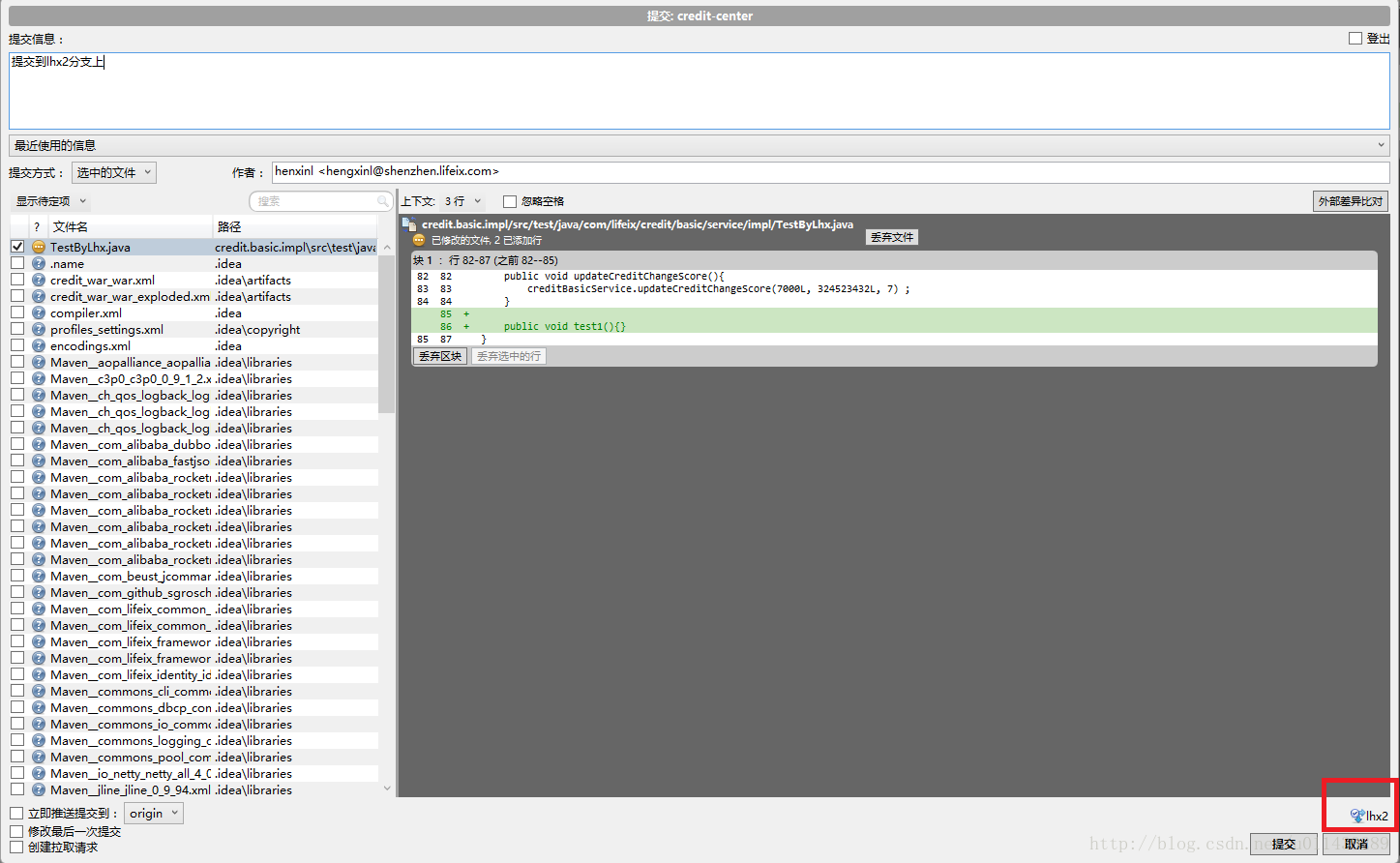Click the status icon for Maven__commons_pool
1400x863 pixels.
pyautogui.click(x=39, y=757)
